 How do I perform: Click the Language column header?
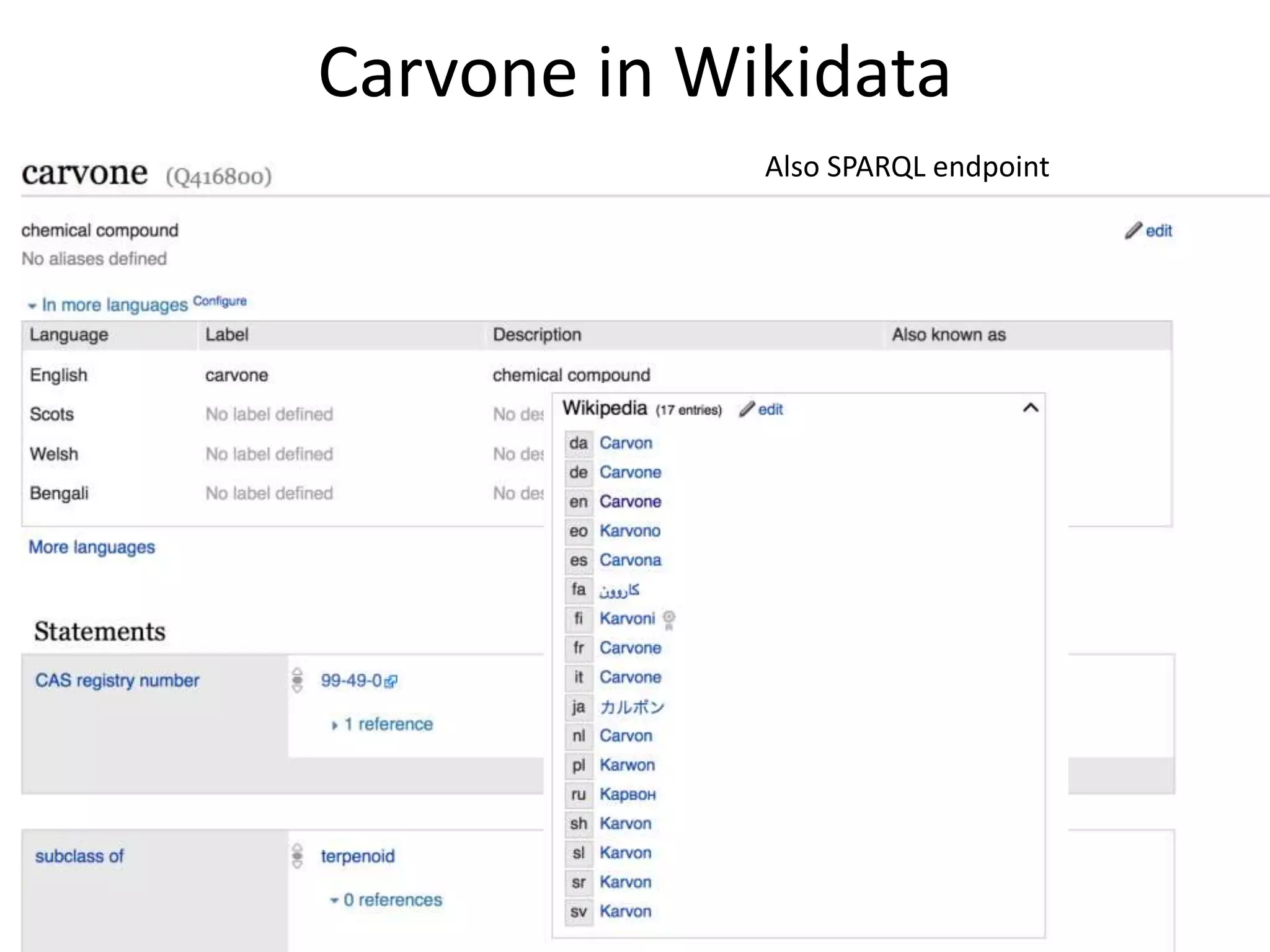(x=69, y=335)
